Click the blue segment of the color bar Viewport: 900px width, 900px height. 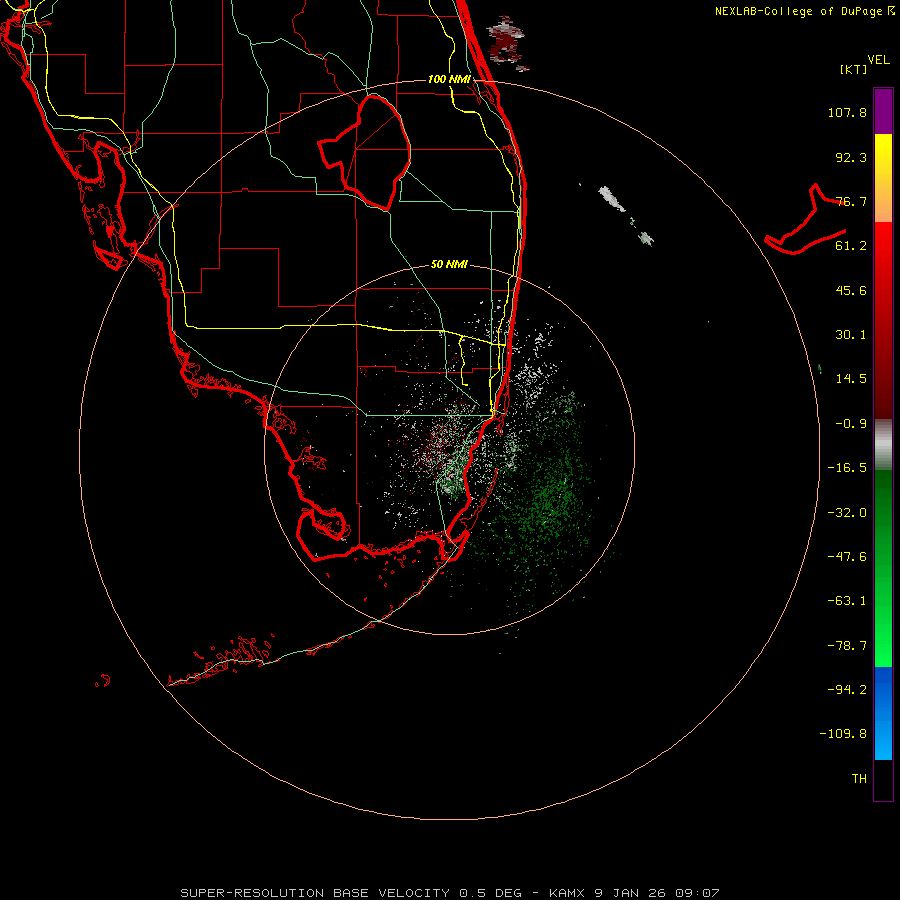point(883,713)
